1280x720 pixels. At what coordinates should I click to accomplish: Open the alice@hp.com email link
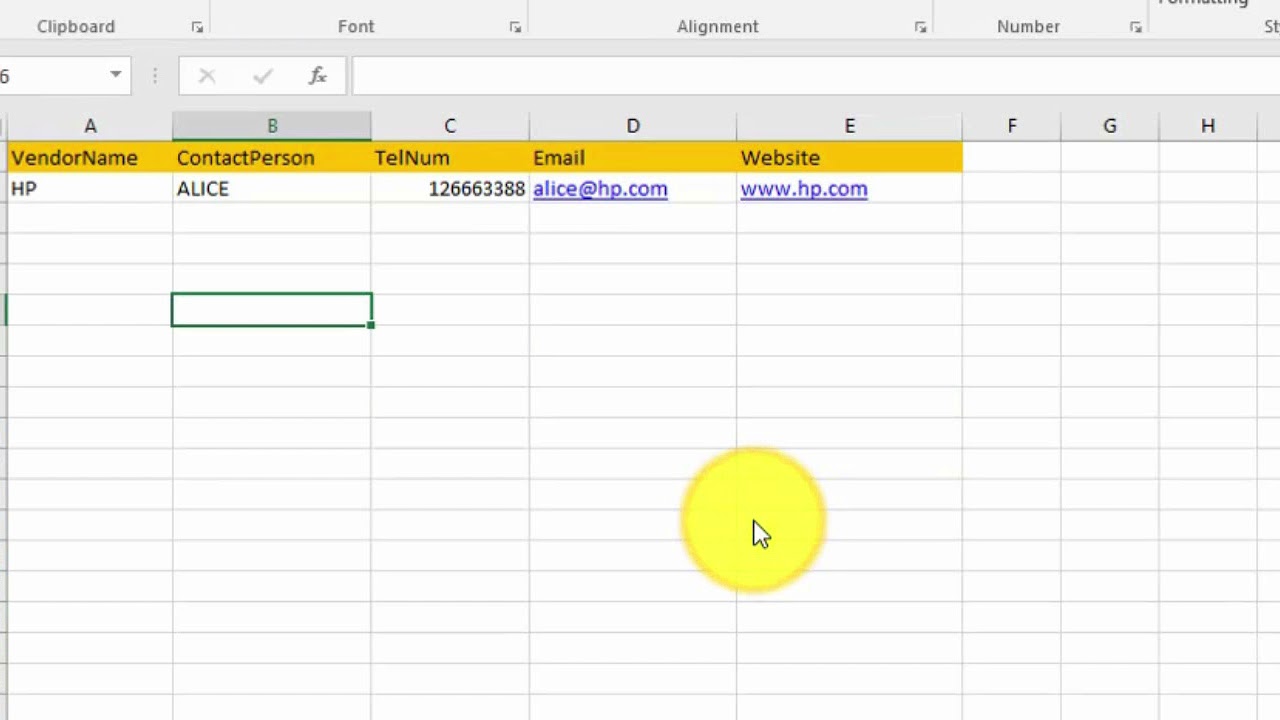[600, 189]
